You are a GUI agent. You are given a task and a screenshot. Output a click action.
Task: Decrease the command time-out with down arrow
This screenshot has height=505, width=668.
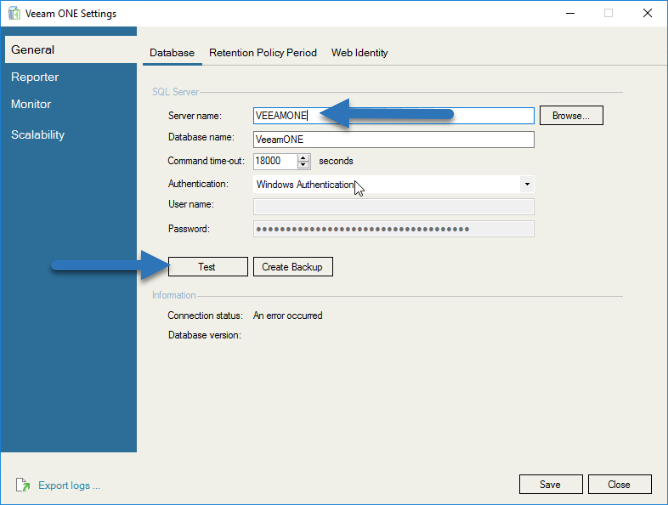(x=303, y=165)
